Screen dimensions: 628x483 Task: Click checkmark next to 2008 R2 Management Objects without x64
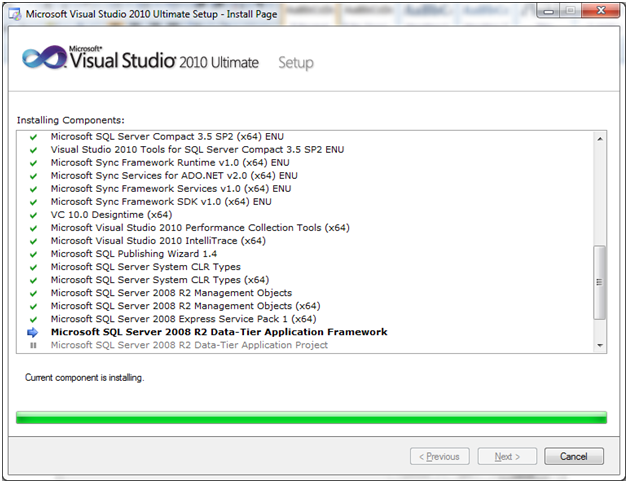point(33,293)
